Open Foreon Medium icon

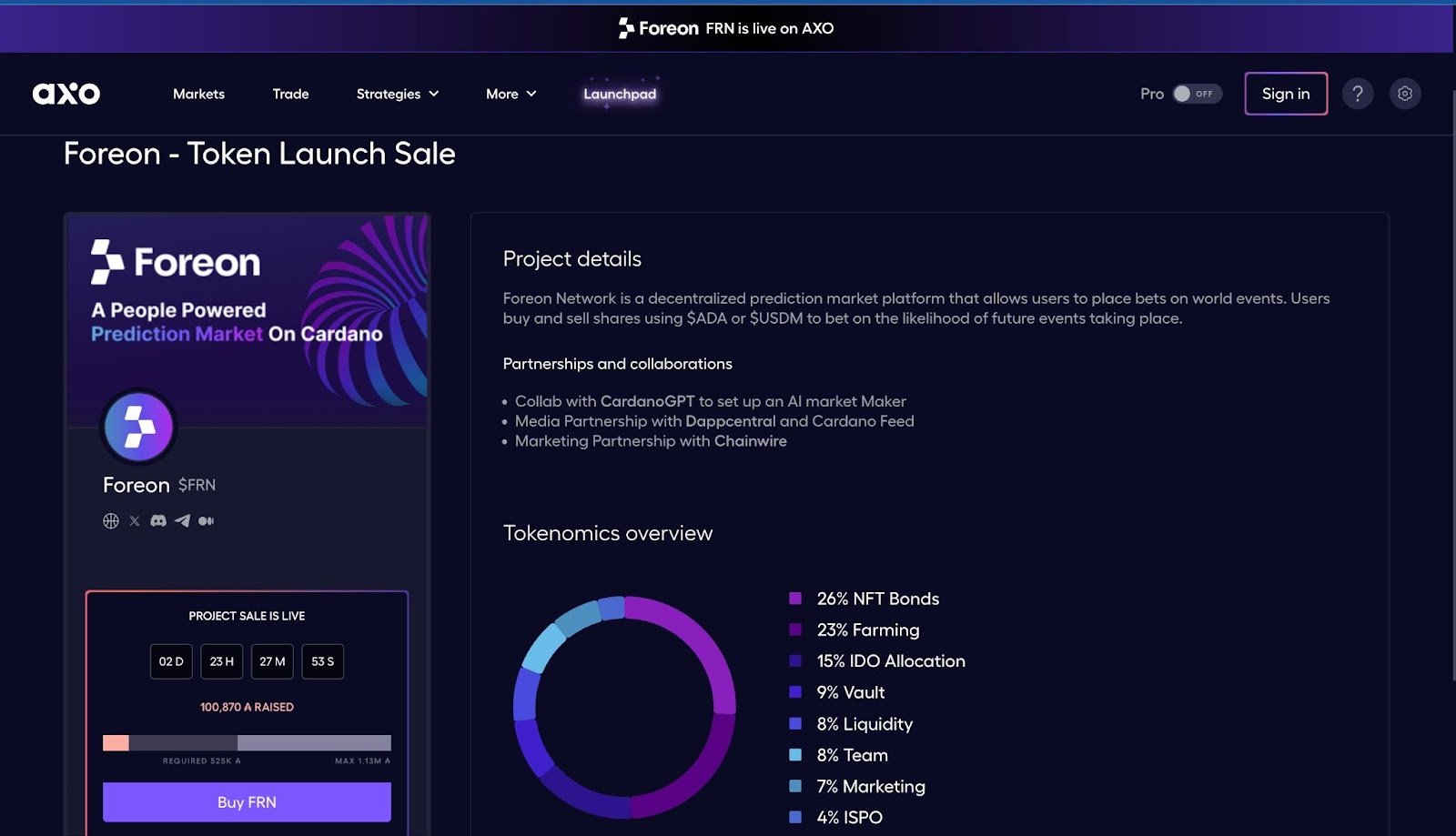click(207, 521)
